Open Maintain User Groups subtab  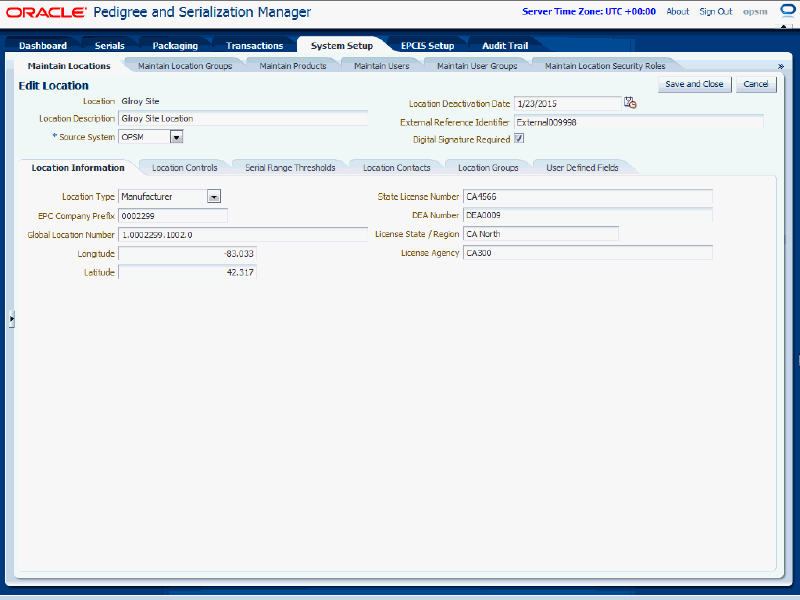pyautogui.click(x=477, y=66)
